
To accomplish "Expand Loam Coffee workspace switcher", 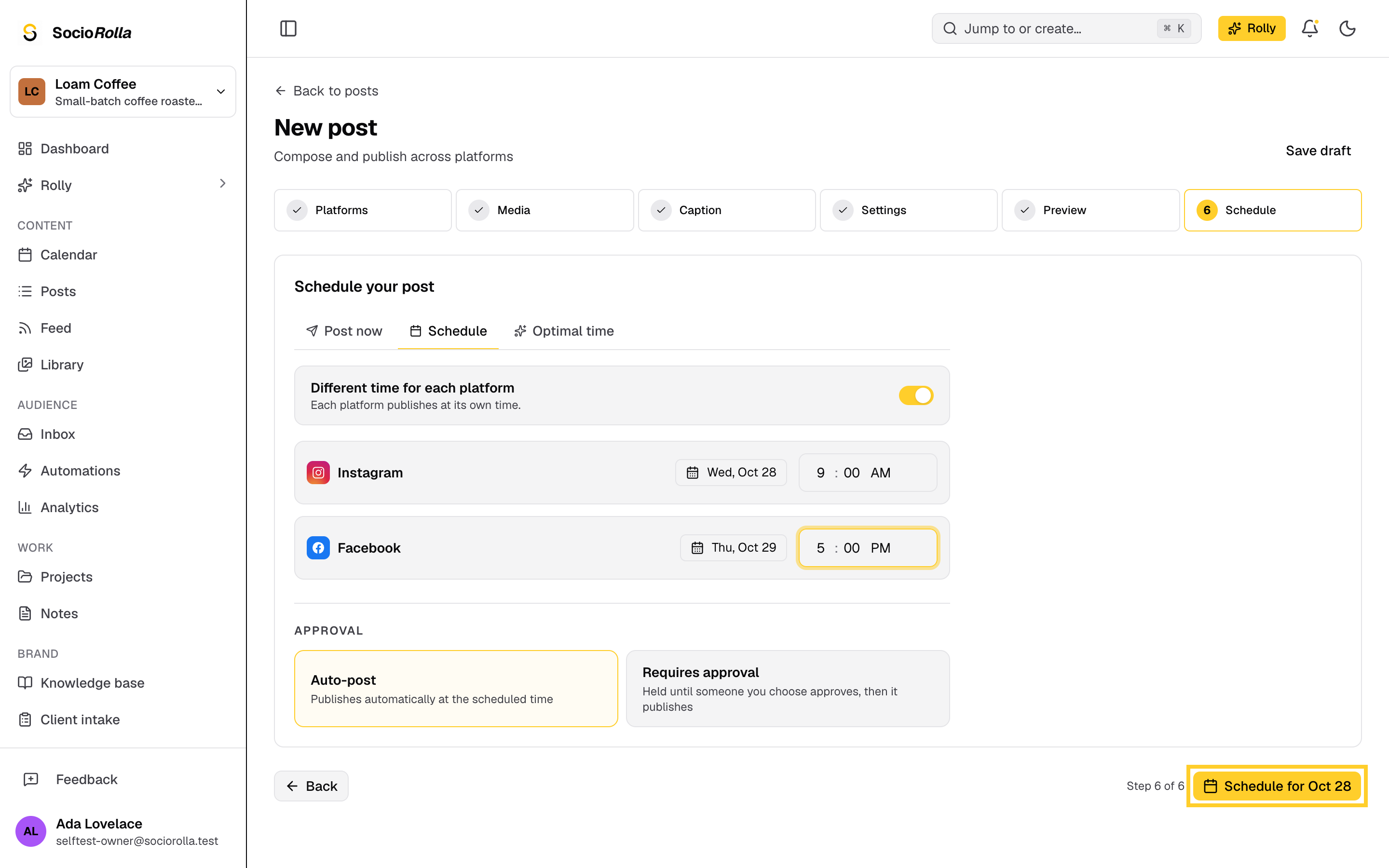I will 123,92.
